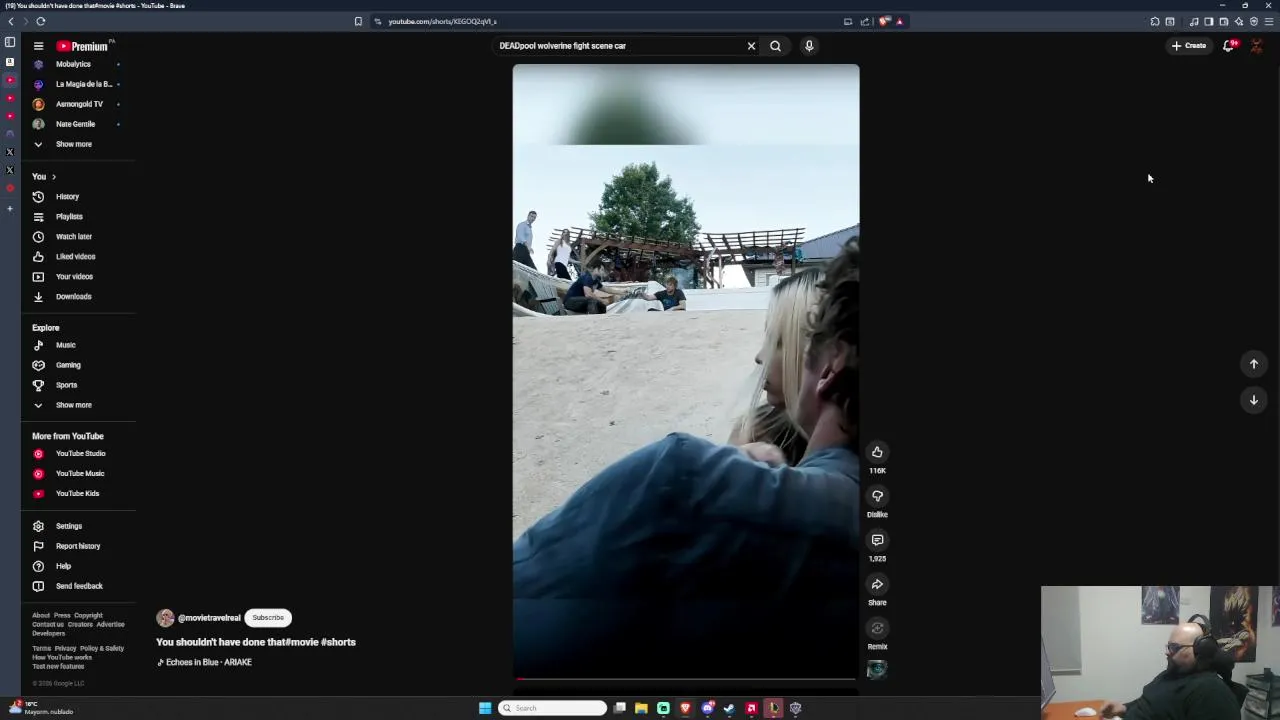The height and width of the screenshot is (720, 1280).
Task: Bookmark this page in the address bar
Action: 358,21
